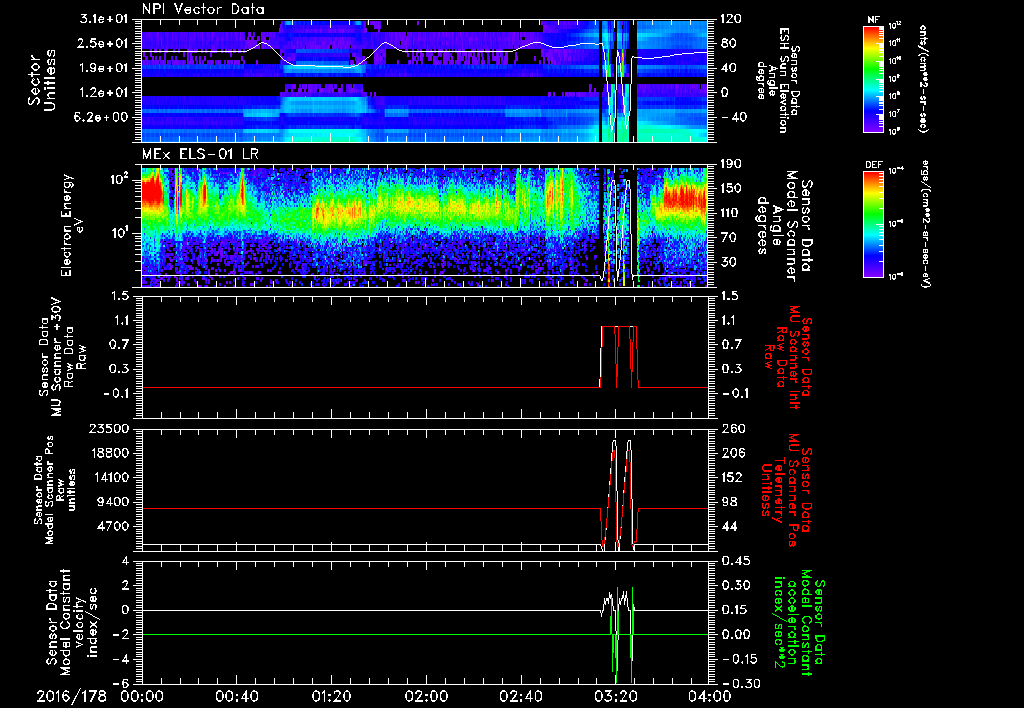Click the NF color scale bar
This screenshot has height=708, width=1024.
[873, 80]
